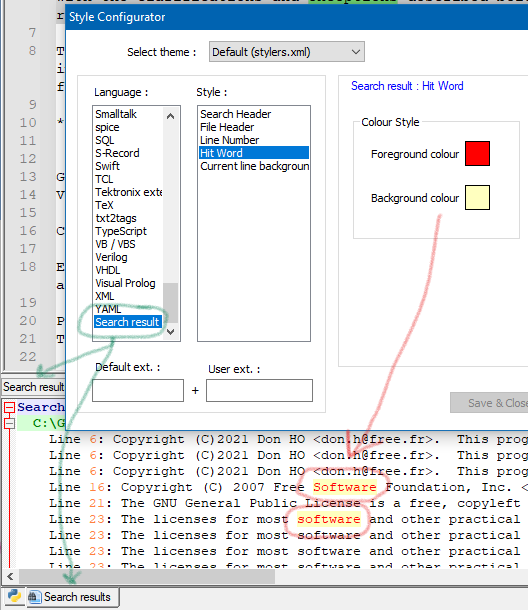Click line number 13 in editor margin
This screenshot has height=610, width=528.
pyautogui.click(x=28, y=177)
